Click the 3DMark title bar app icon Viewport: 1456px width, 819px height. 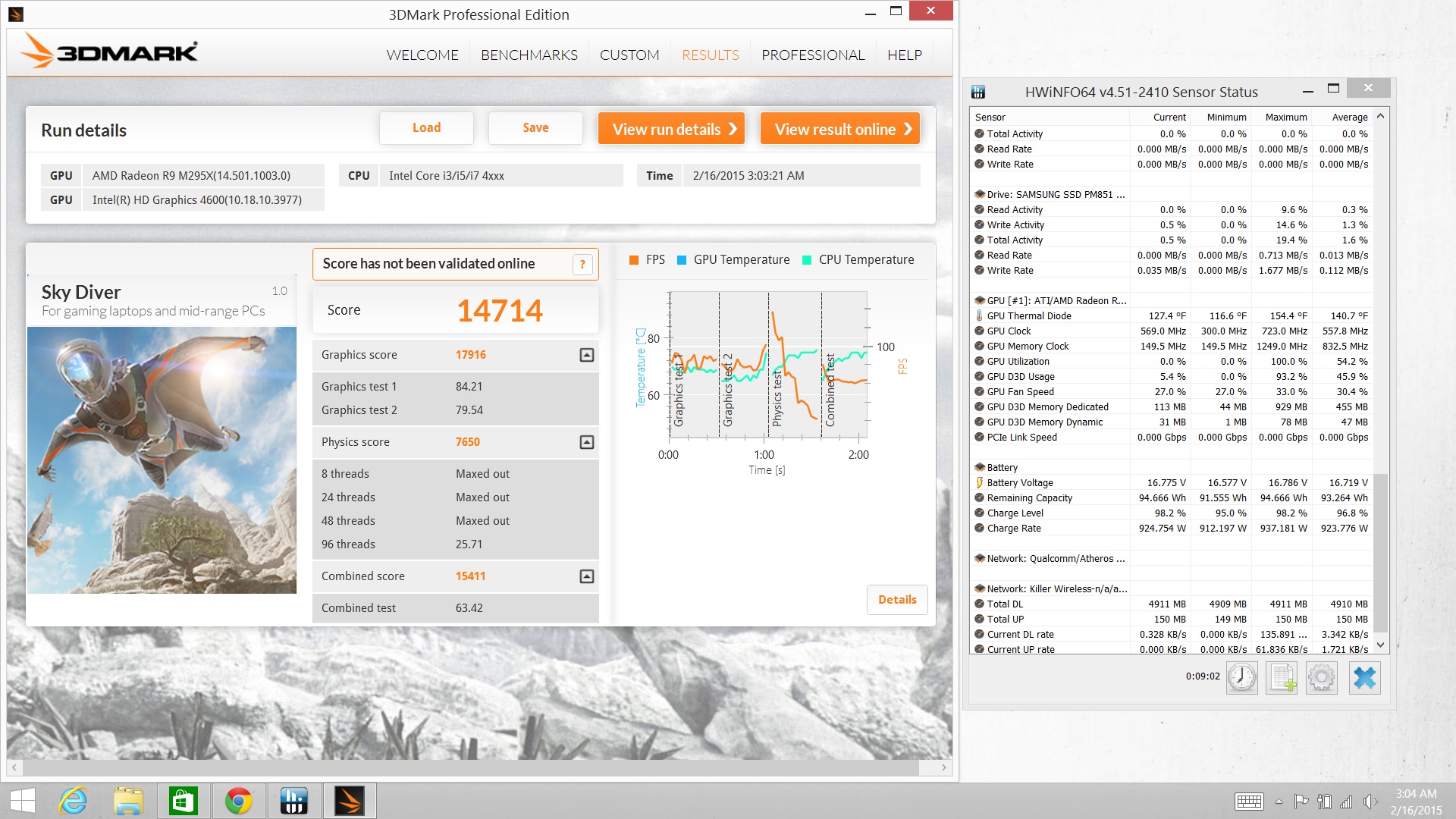15,14
